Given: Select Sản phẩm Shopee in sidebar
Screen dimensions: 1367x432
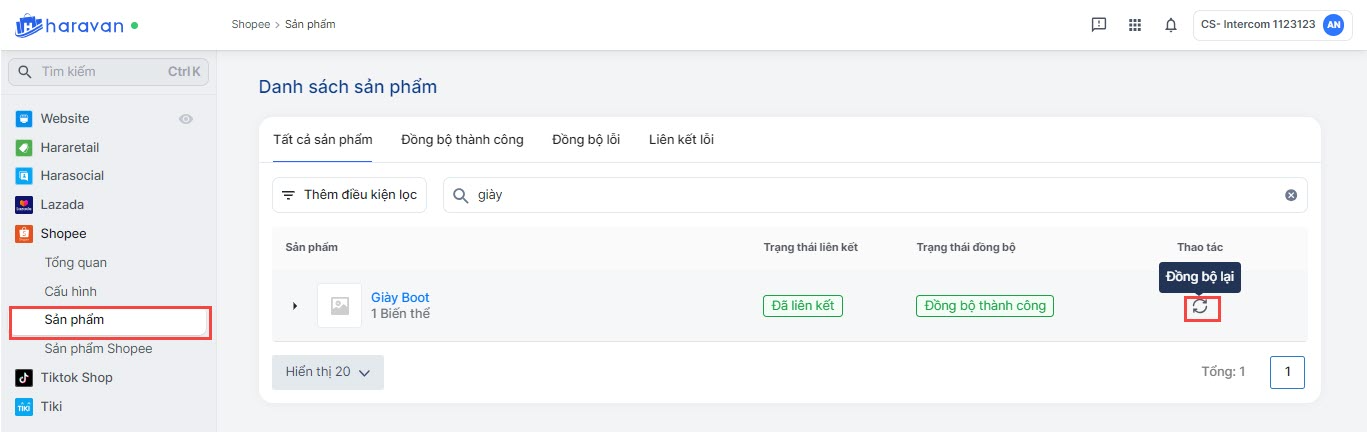Looking at the screenshot, I should pos(98,348).
